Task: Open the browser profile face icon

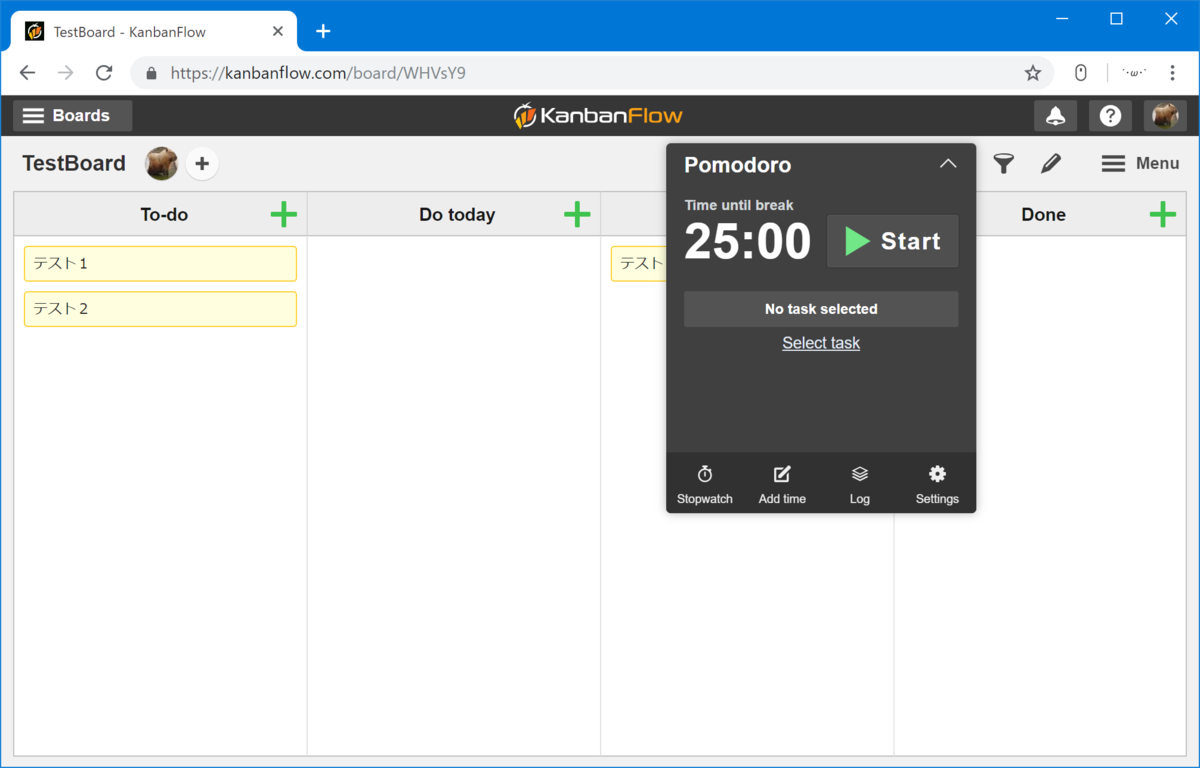Action: pos(1134,73)
